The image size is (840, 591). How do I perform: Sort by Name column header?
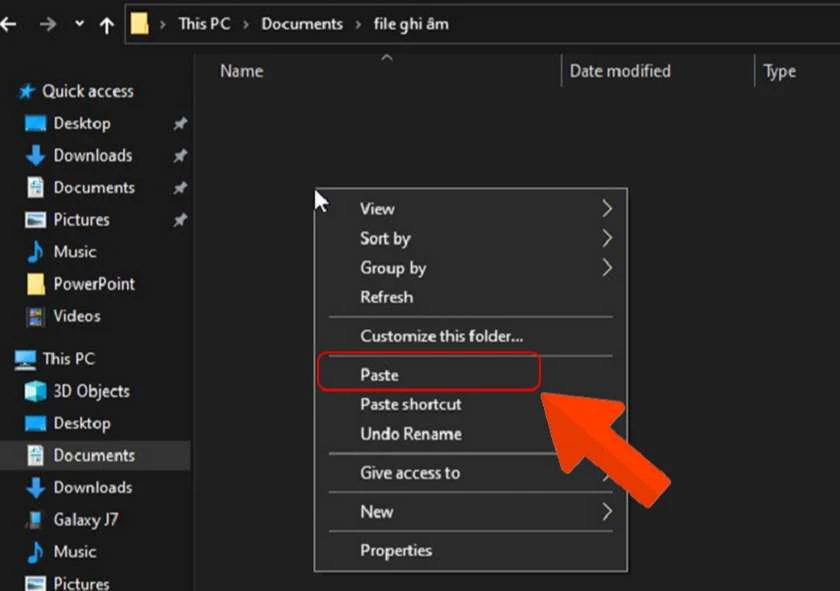(x=242, y=71)
